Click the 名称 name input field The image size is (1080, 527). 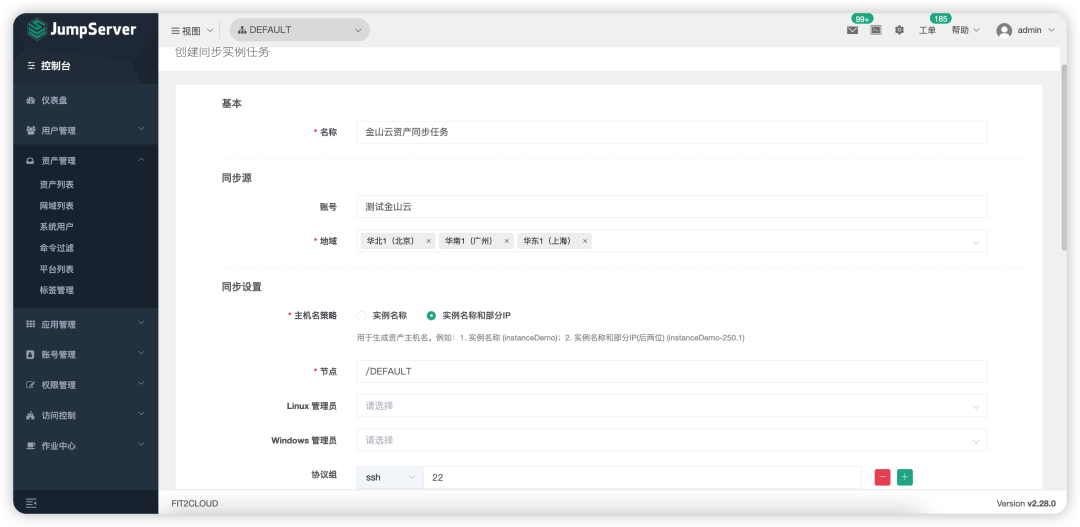point(672,132)
